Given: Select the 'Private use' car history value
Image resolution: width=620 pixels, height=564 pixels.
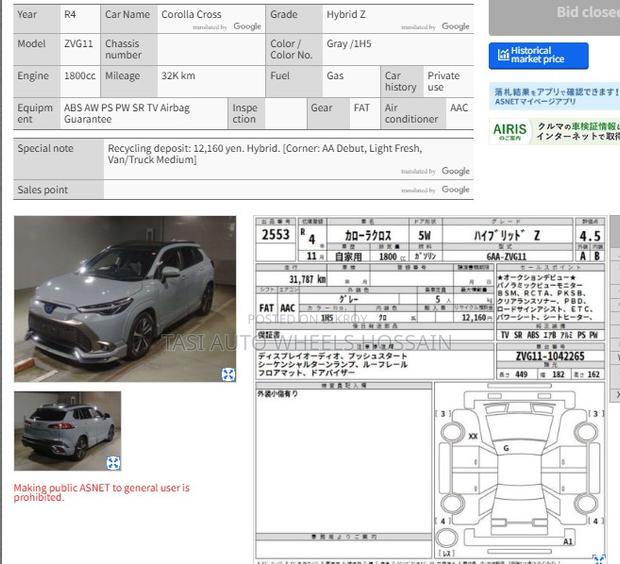Looking at the screenshot, I should click(444, 81).
